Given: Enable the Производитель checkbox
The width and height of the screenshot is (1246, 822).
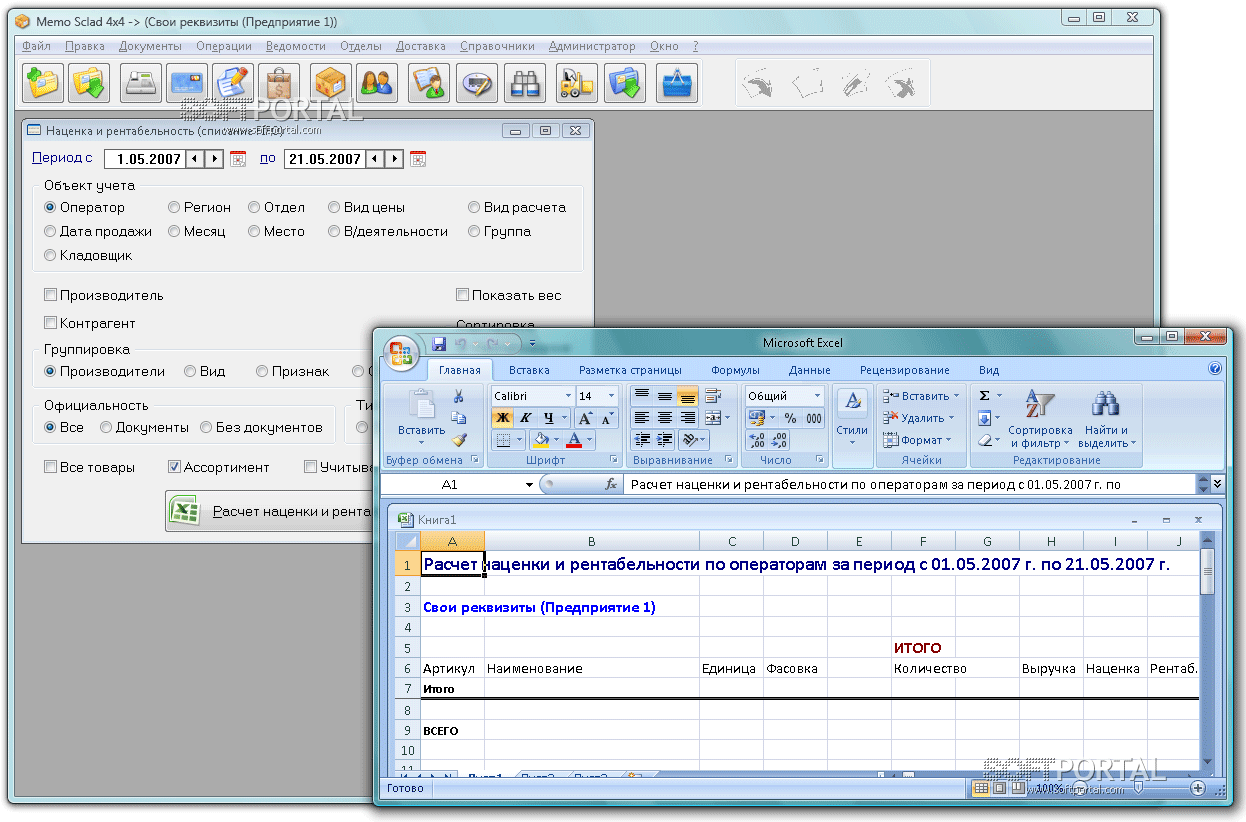Looking at the screenshot, I should [x=104, y=296].
